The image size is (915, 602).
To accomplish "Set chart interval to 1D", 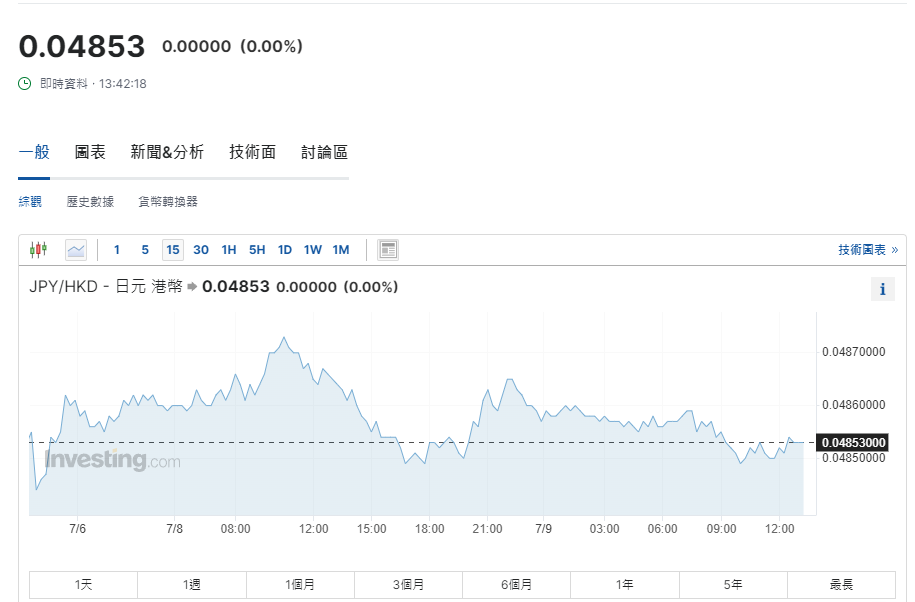I will point(285,249).
